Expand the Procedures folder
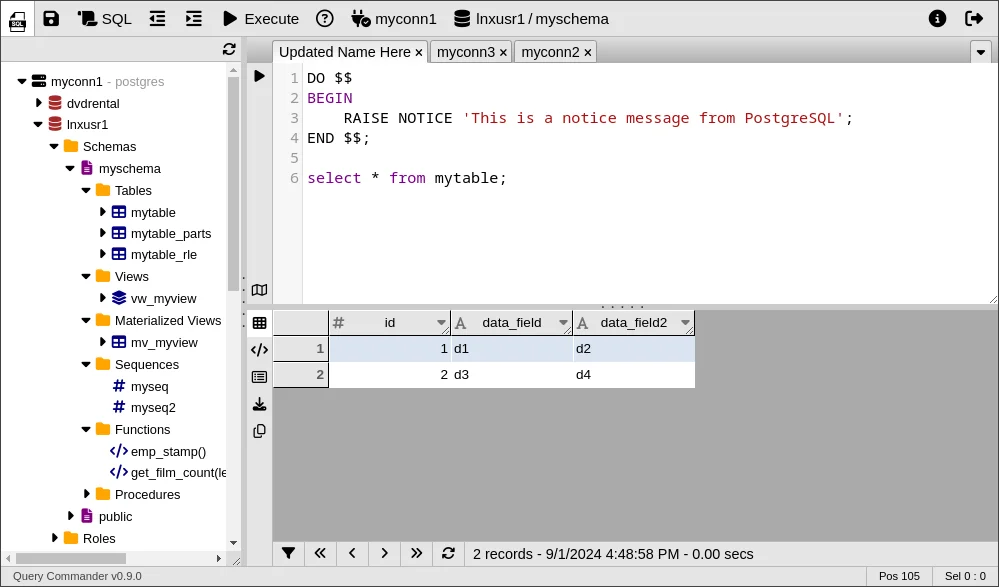Screen dimensions: 999x587 [x=87, y=494]
